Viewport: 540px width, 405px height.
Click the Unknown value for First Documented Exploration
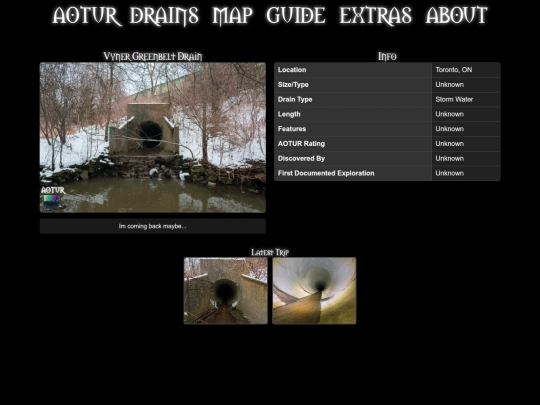point(449,173)
